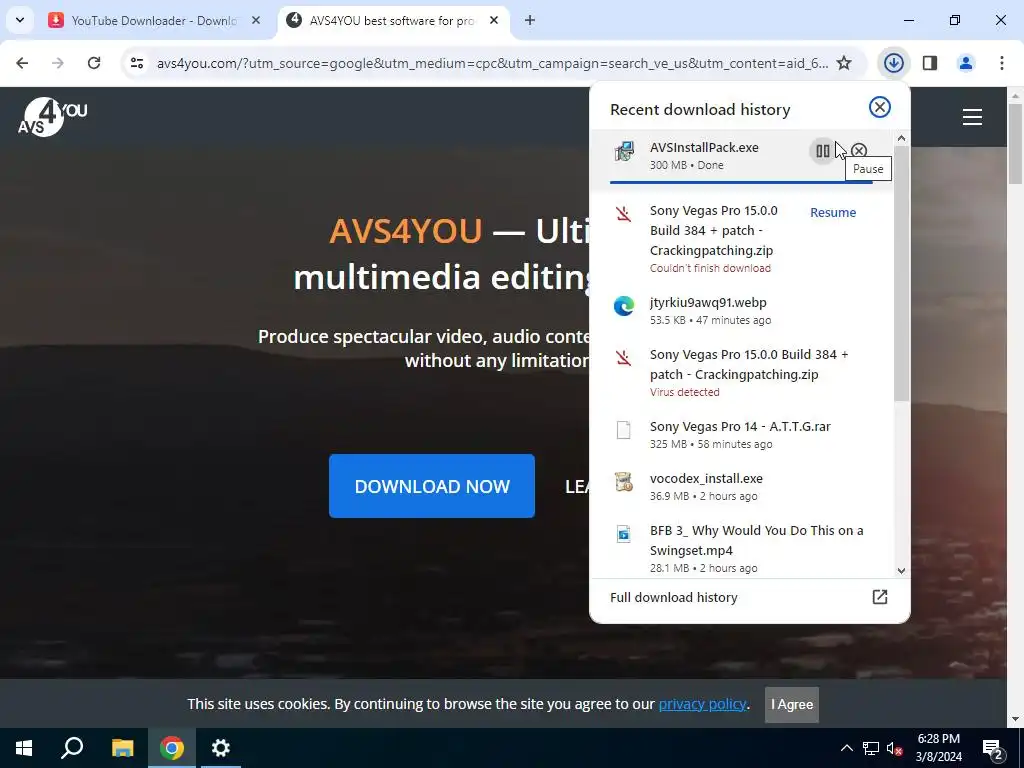Viewport: 1024px width, 768px height.
Task: Click the vocodex_install.exe installer icon
Action: 624,482
